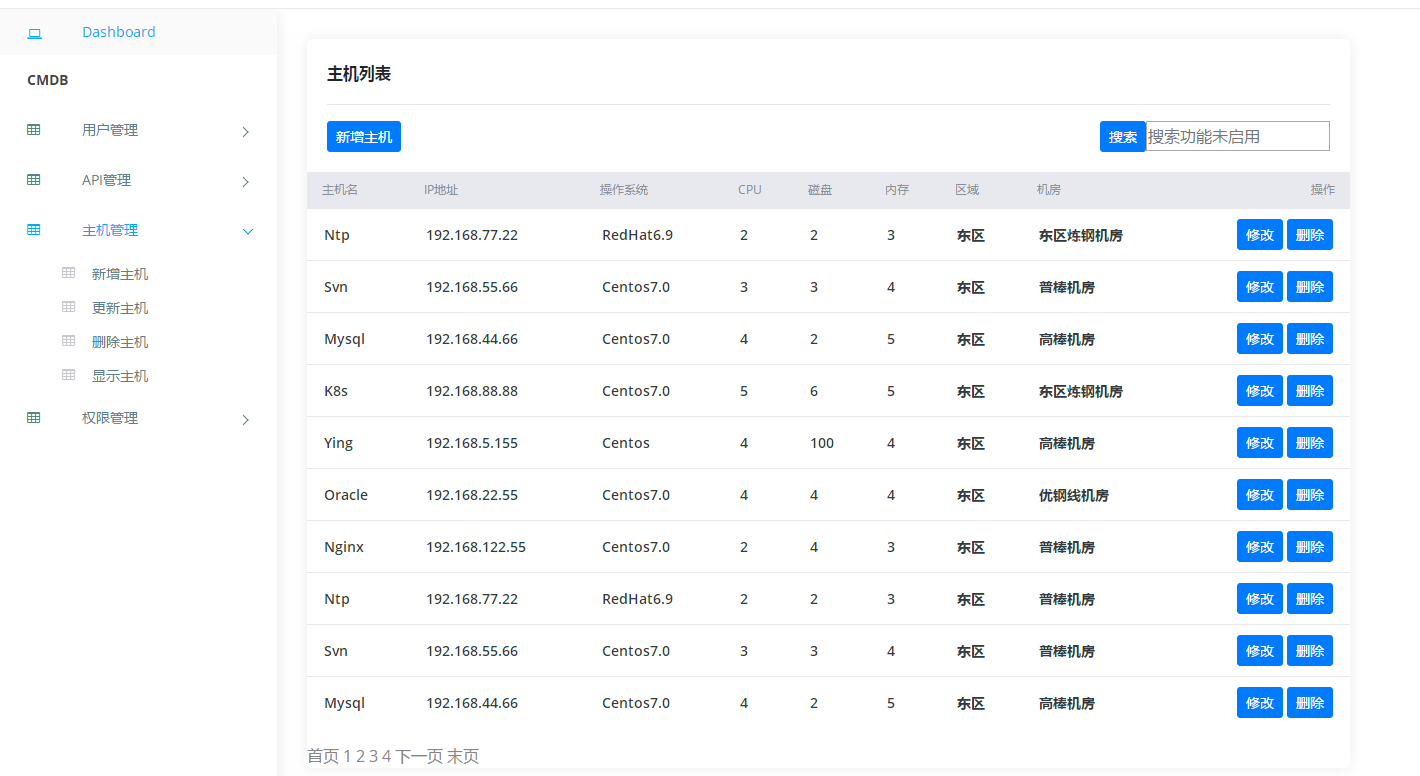
Task: Go to 下一页 in pagination
Action: coord(419,756)
